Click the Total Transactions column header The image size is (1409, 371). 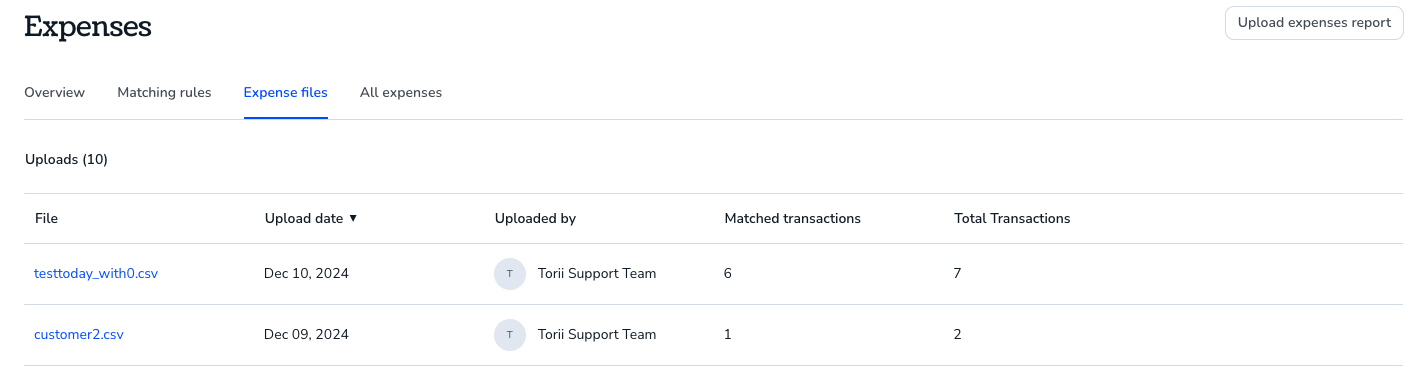(1012, 218)
